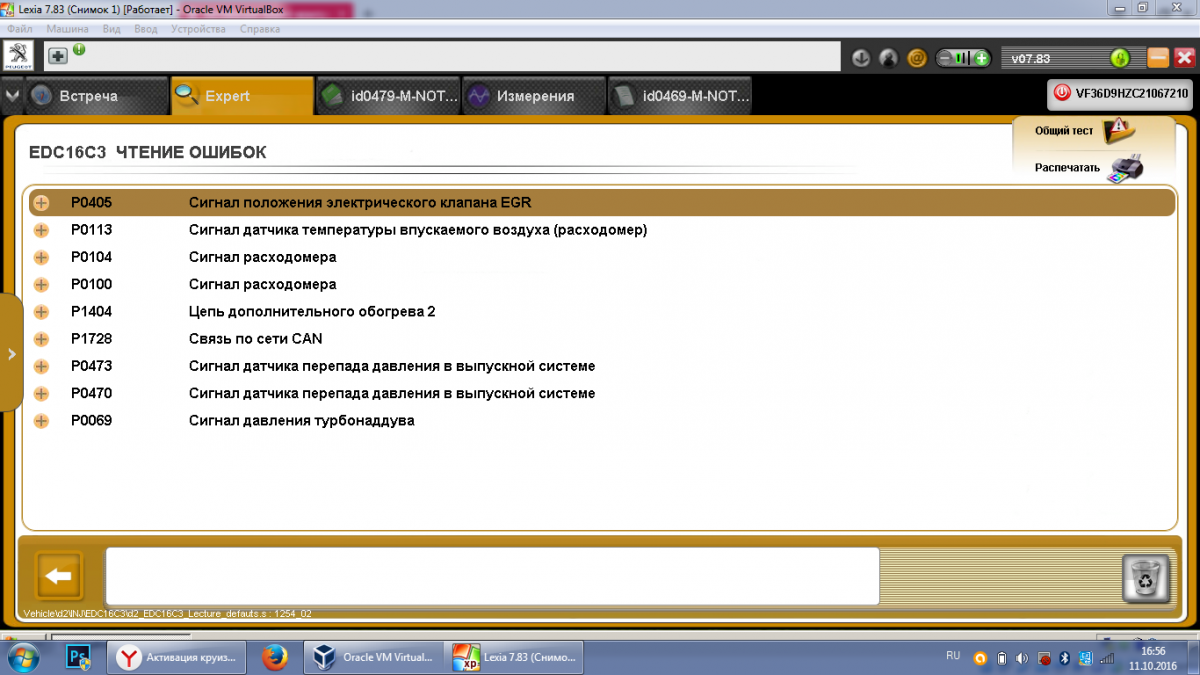Click the back arrow button
The image size is (1200, 675).
point(59,576)
